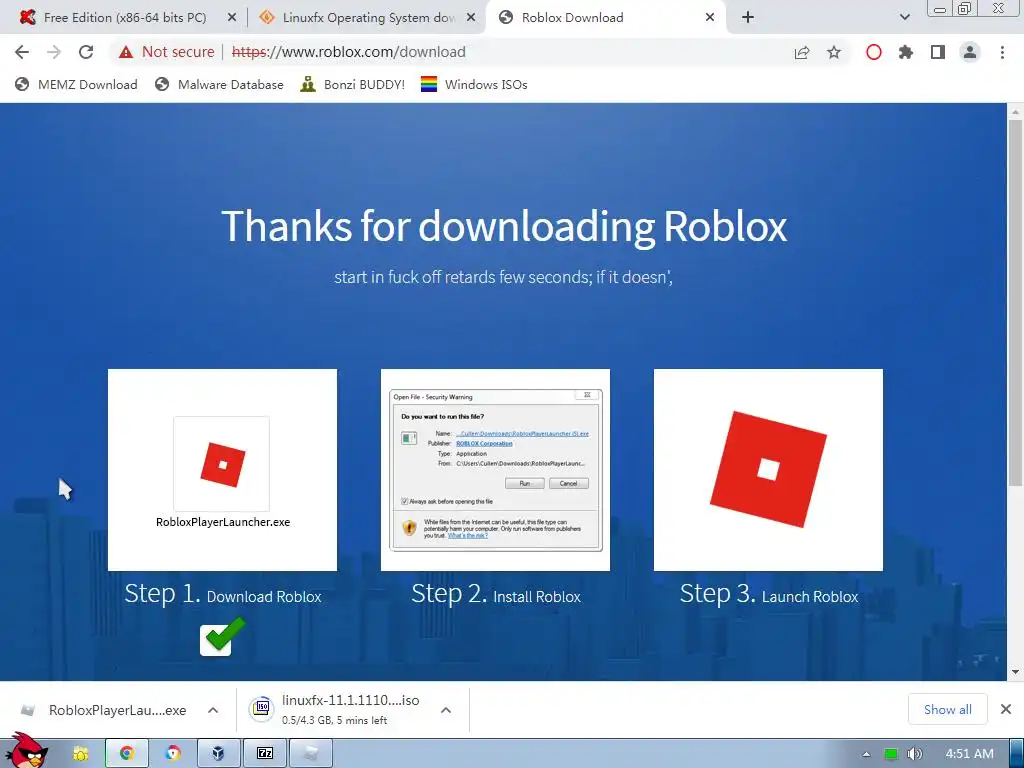Click the Step 3. Launch Roblox label

coord(769,594)
